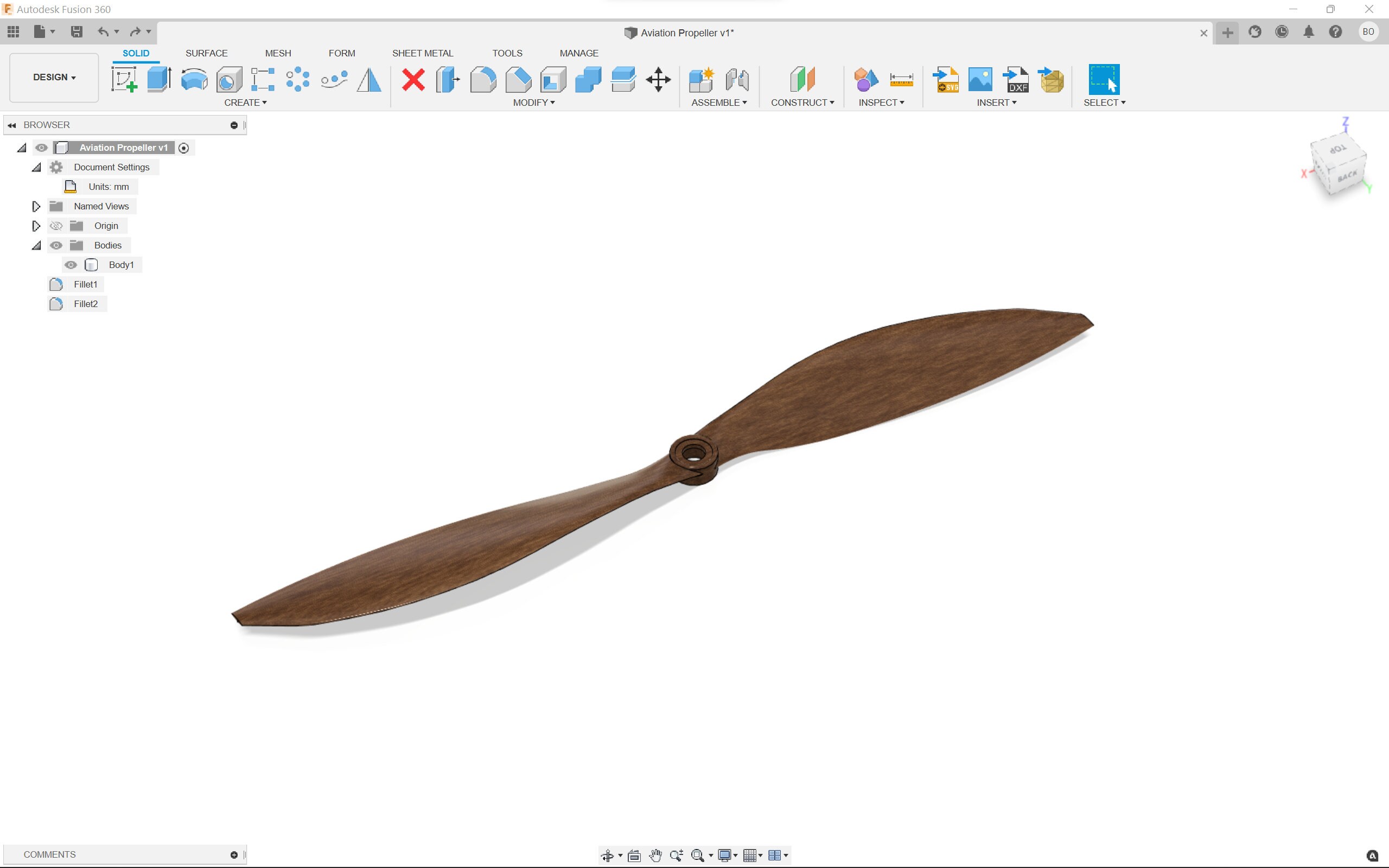Open the CREATE dropdown menu
The height and width of the screenshot is (868, 1389).
coord(245,102)
